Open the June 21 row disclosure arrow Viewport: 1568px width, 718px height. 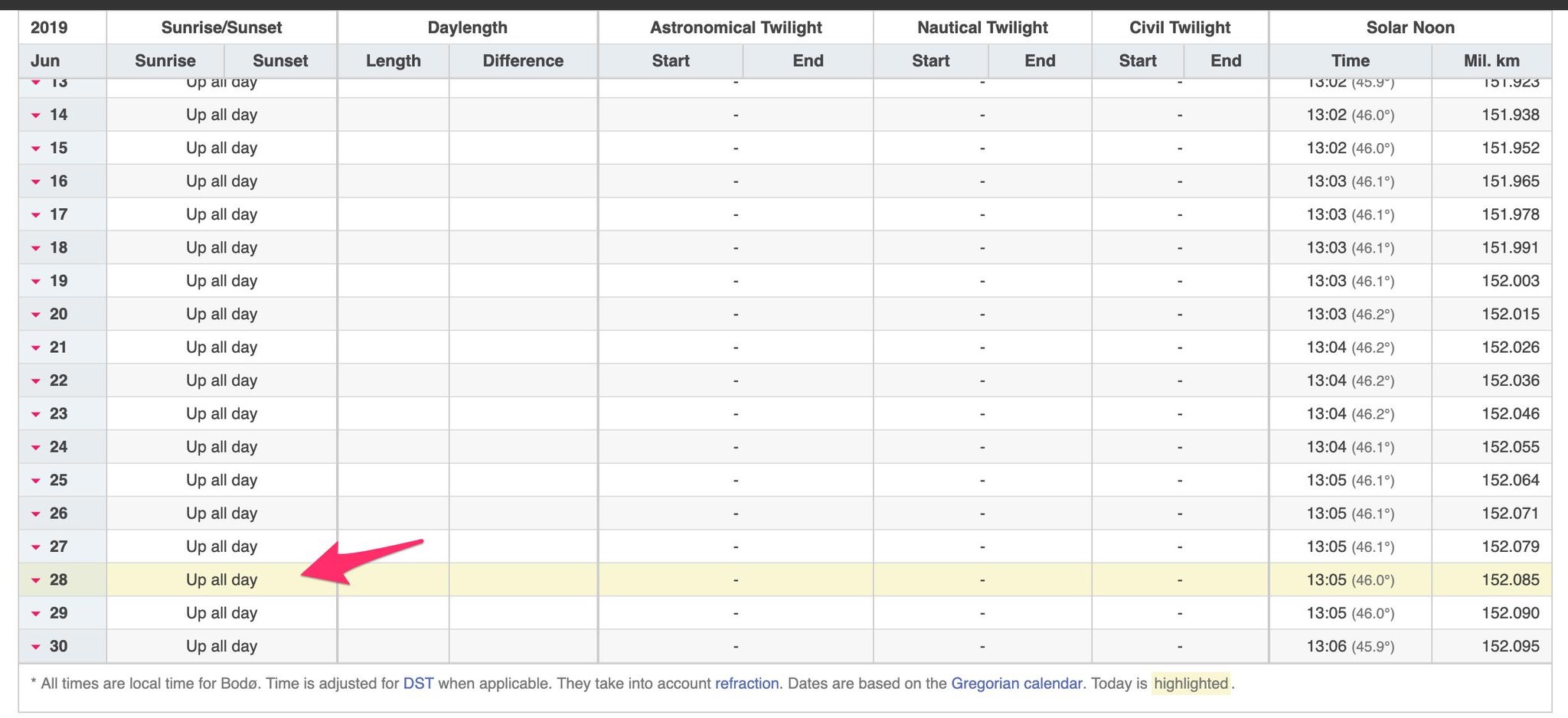(x=36, y=348)
